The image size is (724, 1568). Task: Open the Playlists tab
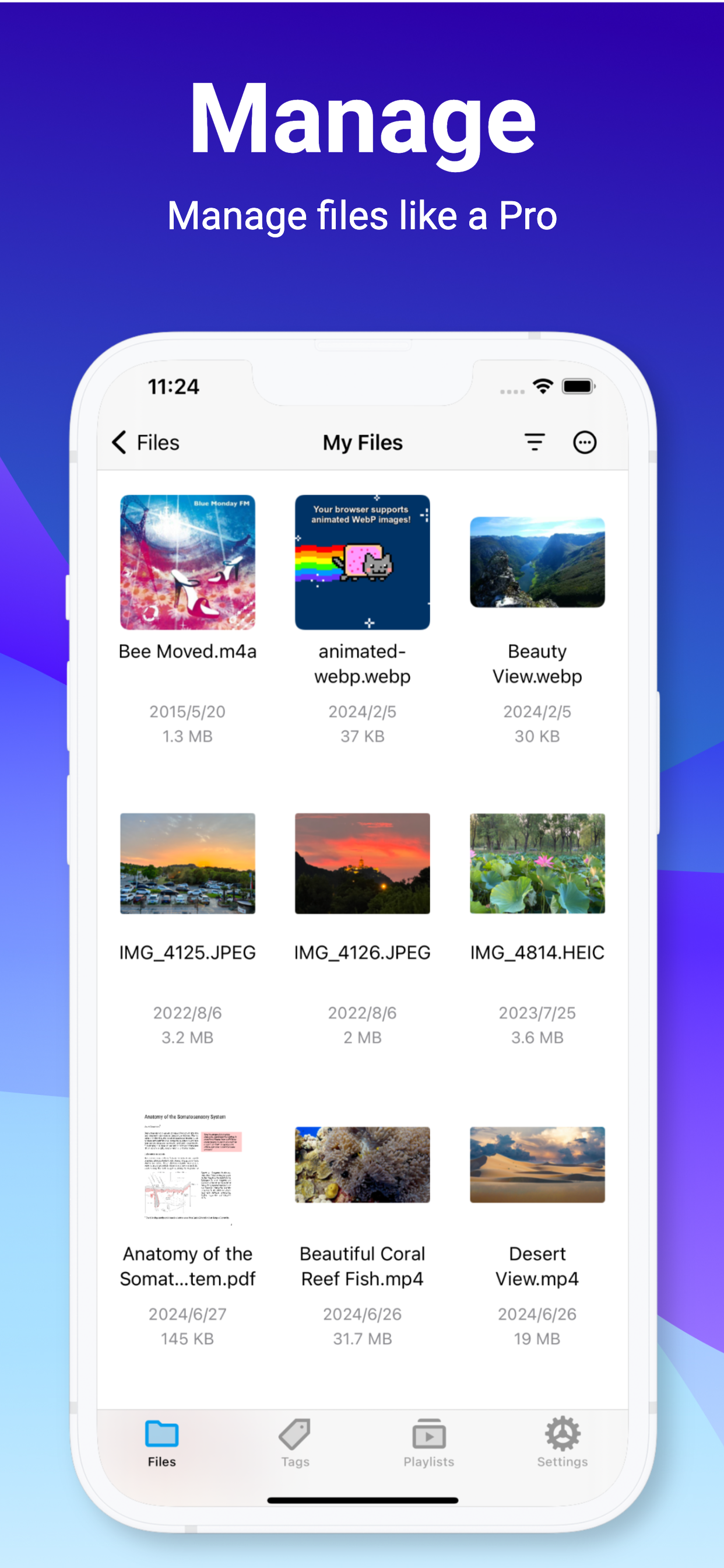[x=429, y=1444]
